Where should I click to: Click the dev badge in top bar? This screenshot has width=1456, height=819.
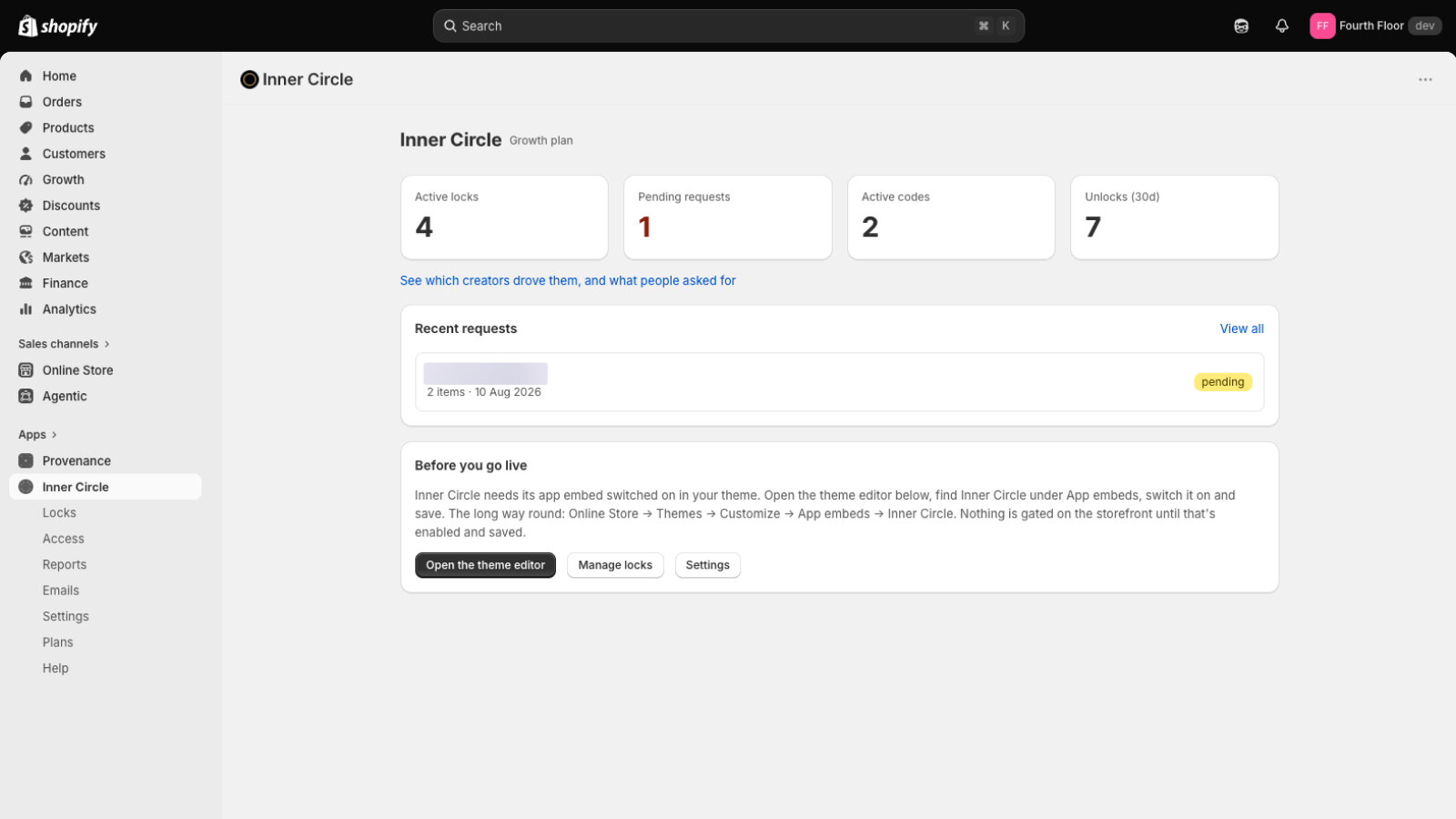tap(1424, 26)
